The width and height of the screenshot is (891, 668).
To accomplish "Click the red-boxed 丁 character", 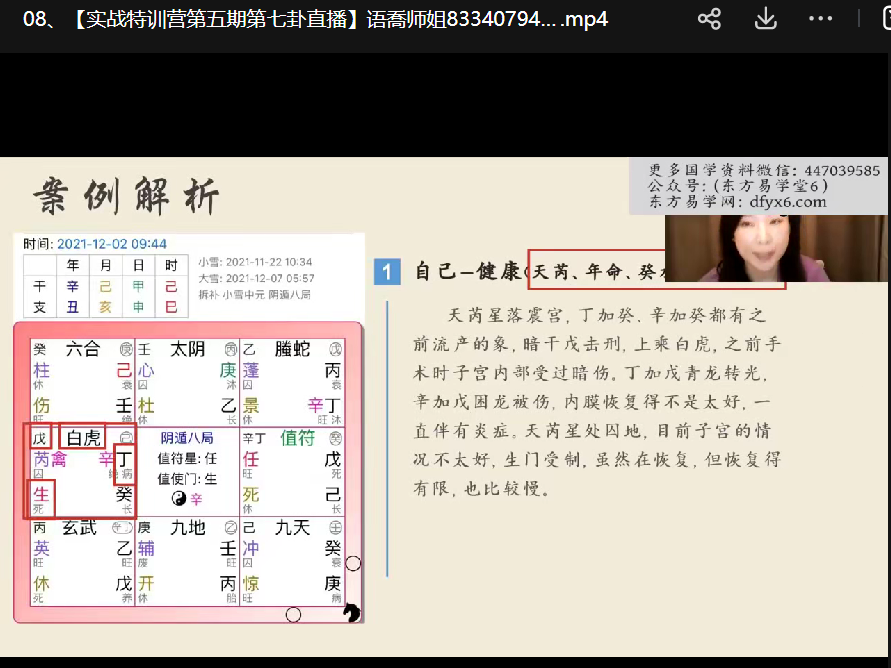I will click(x=124, y=459).
